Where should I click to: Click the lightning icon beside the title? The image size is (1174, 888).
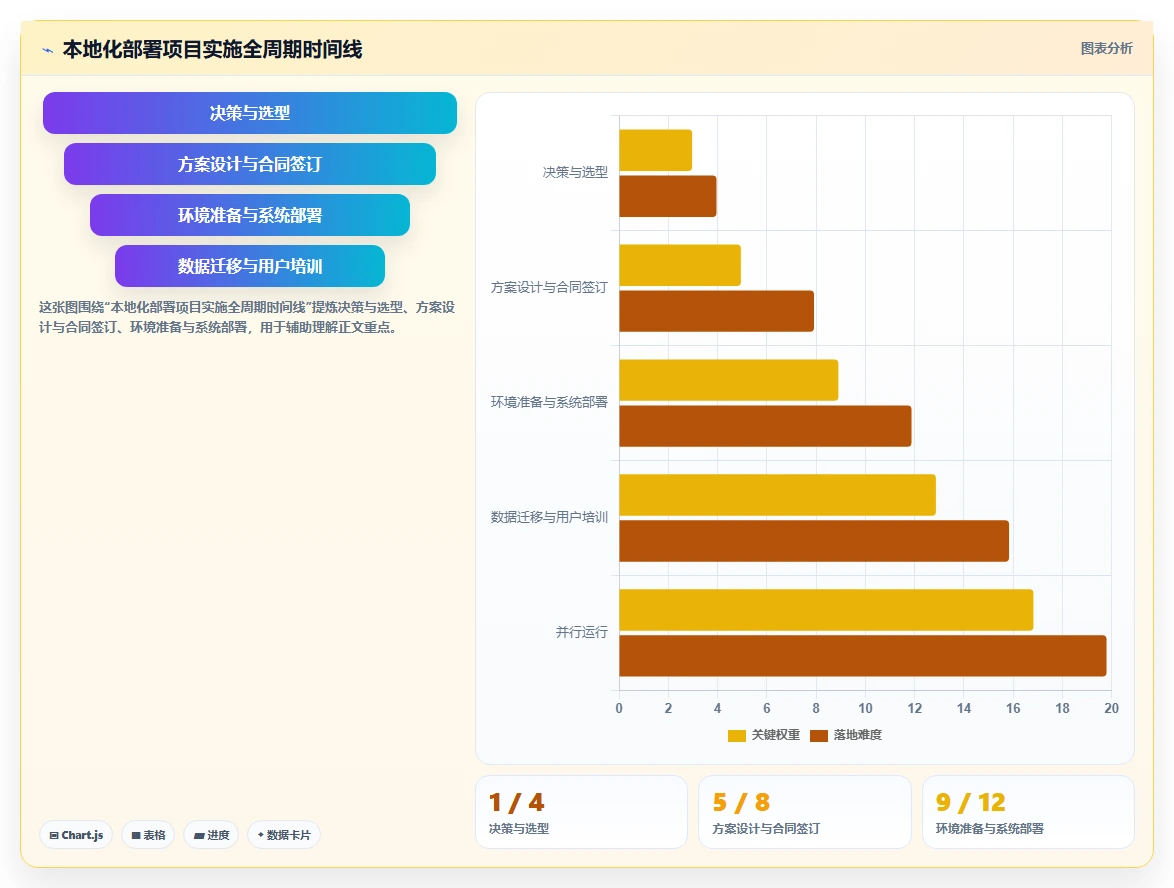[x=48, y=50]
